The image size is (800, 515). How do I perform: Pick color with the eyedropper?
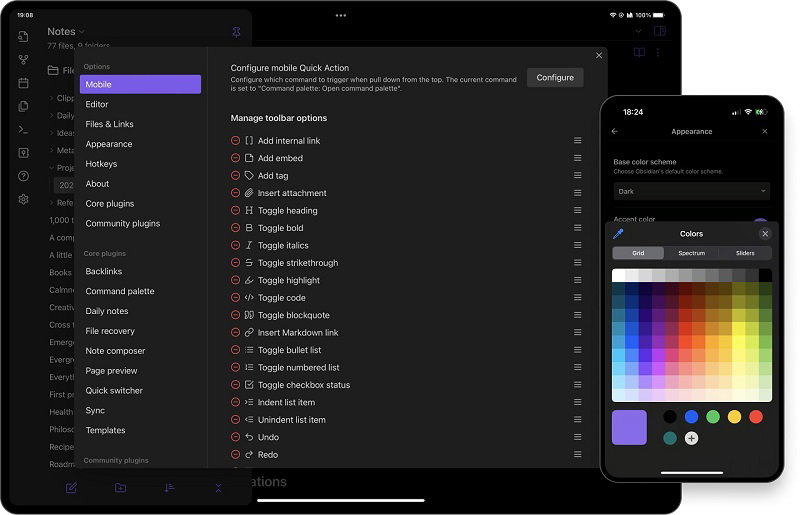click(x=618, y=234)
